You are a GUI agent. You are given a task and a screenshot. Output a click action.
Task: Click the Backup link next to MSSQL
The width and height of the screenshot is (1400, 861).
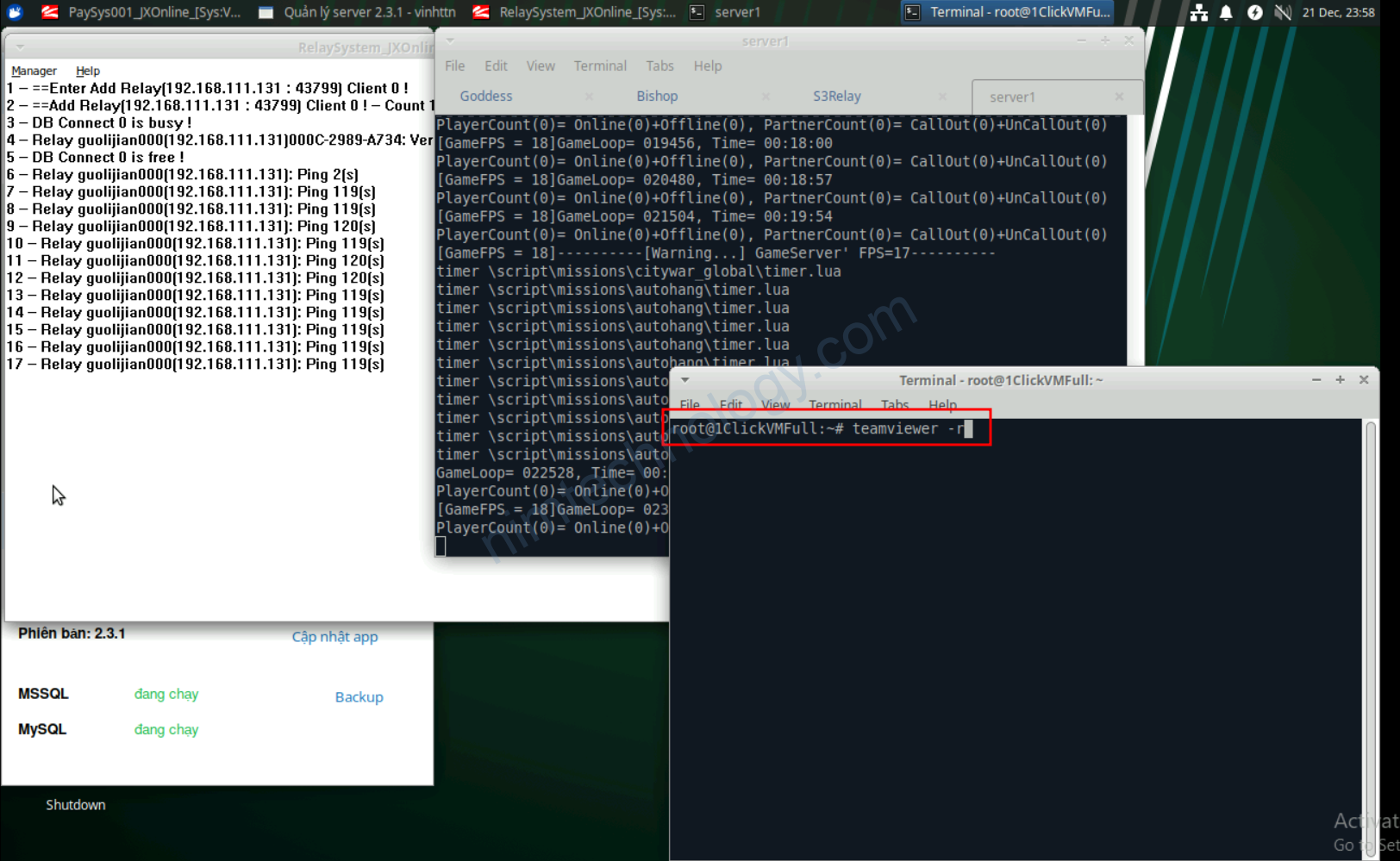pyautogui.click(x=359, y=696)
